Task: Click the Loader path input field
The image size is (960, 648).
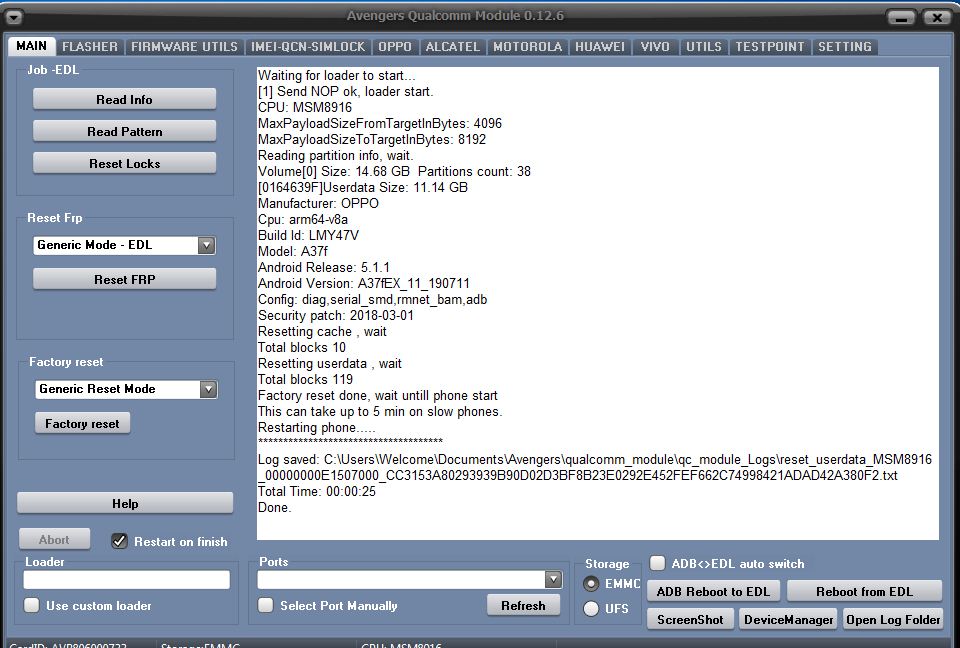Action: (x=127, y=579)
